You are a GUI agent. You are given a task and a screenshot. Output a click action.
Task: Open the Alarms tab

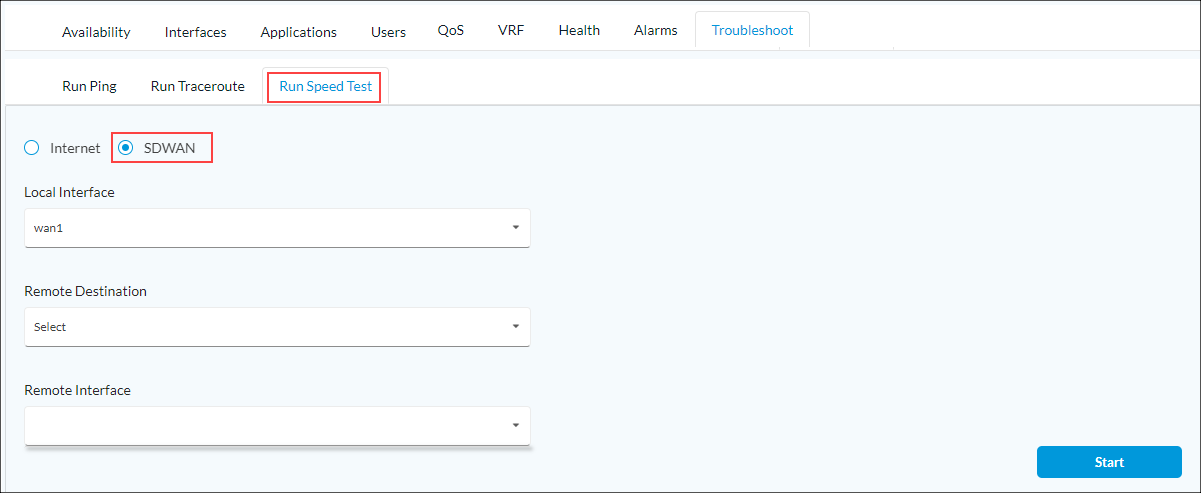(655, 30)
